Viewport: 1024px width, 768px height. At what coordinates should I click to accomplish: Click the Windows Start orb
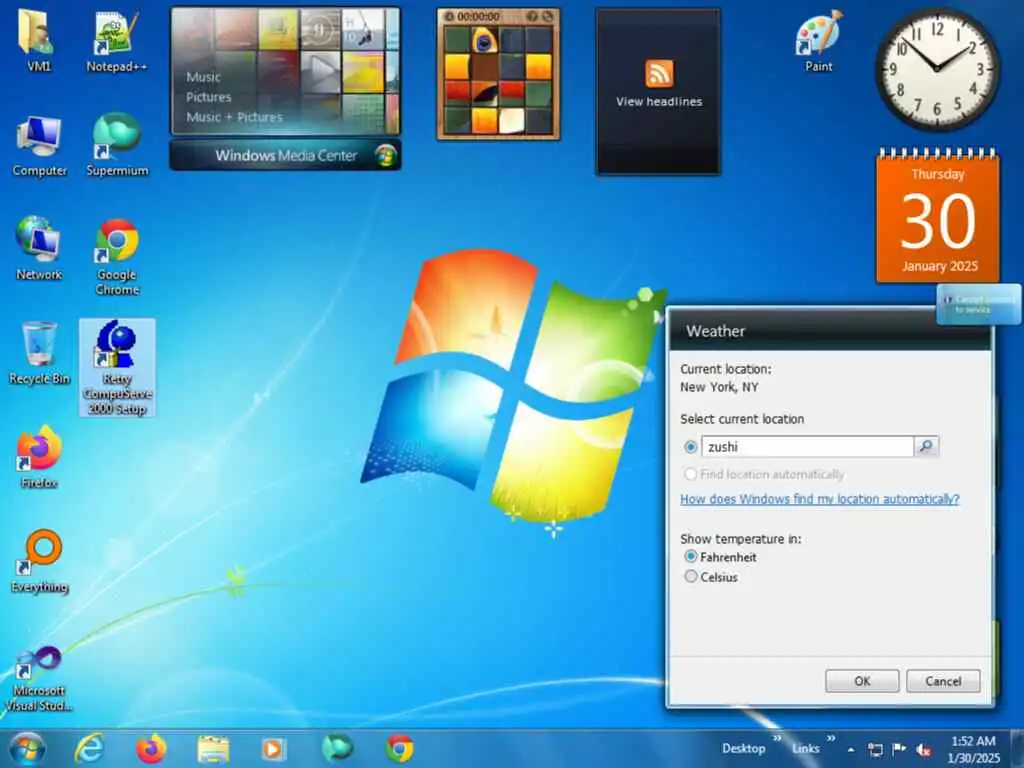[x=27, y=748]
